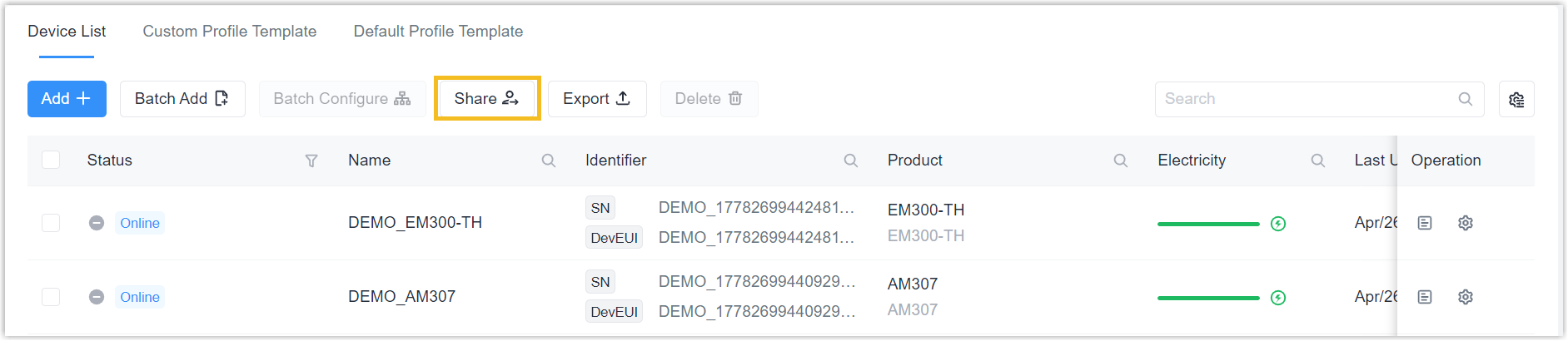Click the DEMO_EM300-TH electricity level bar

(1208, 224)
